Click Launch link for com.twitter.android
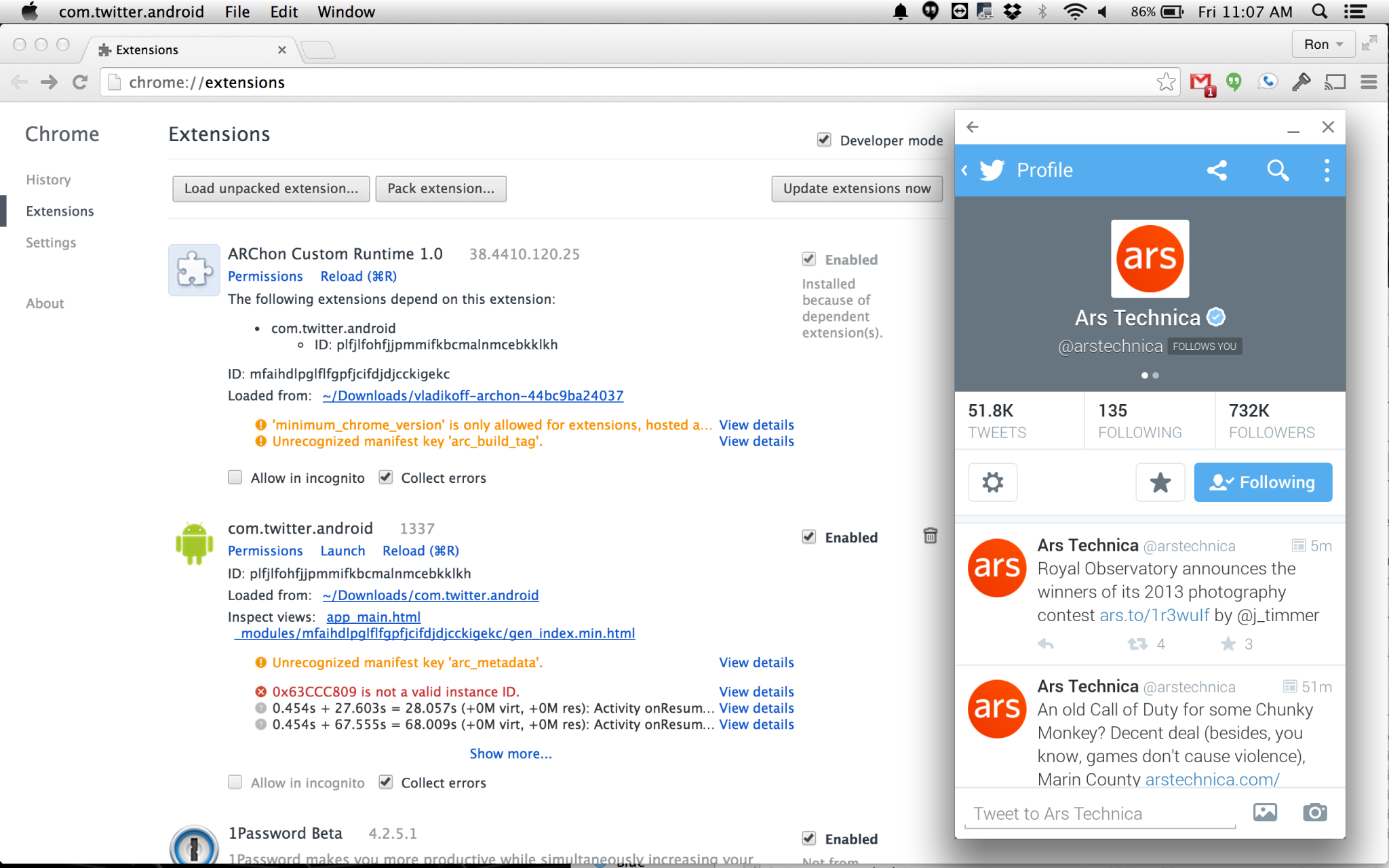The height and width of the screenshot is (868, 1389). [343, 551]
